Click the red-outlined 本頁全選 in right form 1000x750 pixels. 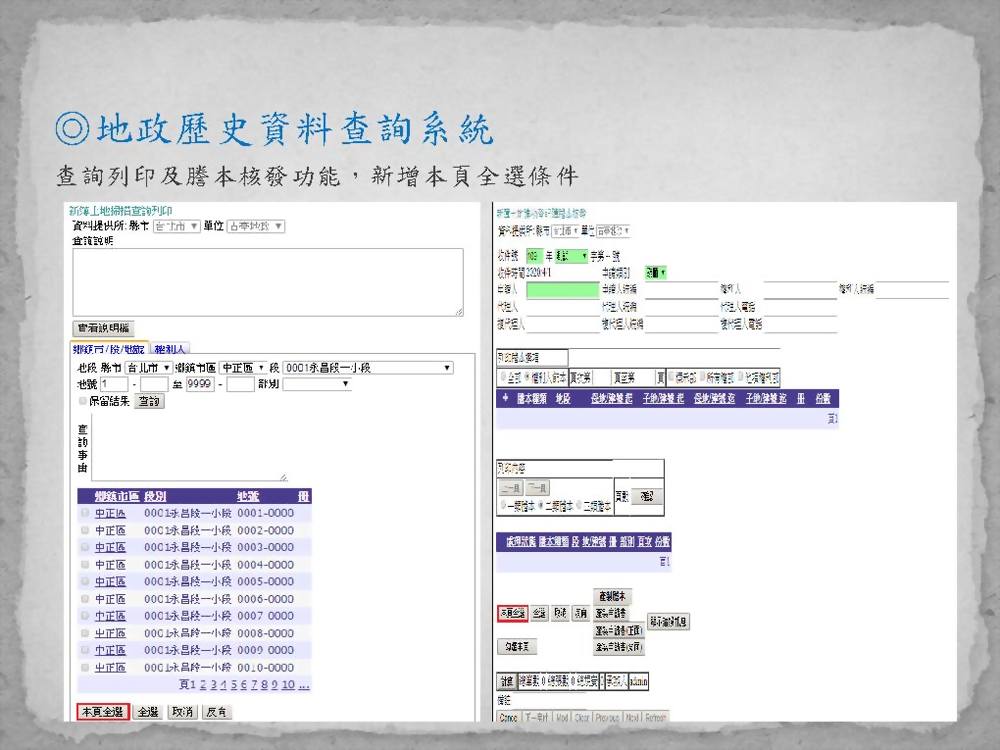pos(512,613)
